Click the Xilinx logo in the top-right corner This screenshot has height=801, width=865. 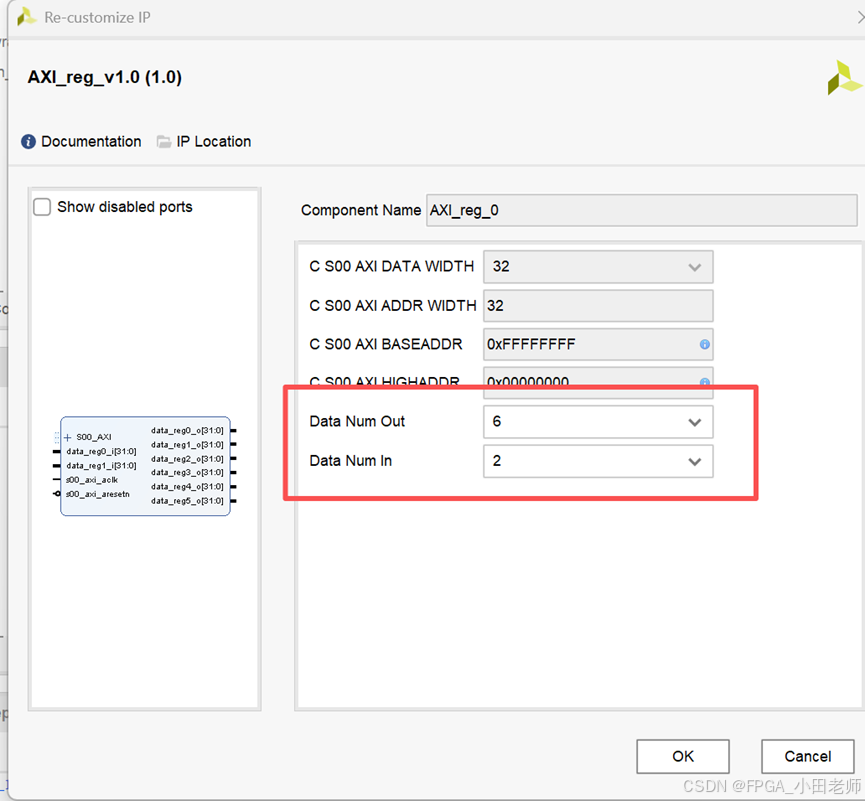tap(843, 77)
